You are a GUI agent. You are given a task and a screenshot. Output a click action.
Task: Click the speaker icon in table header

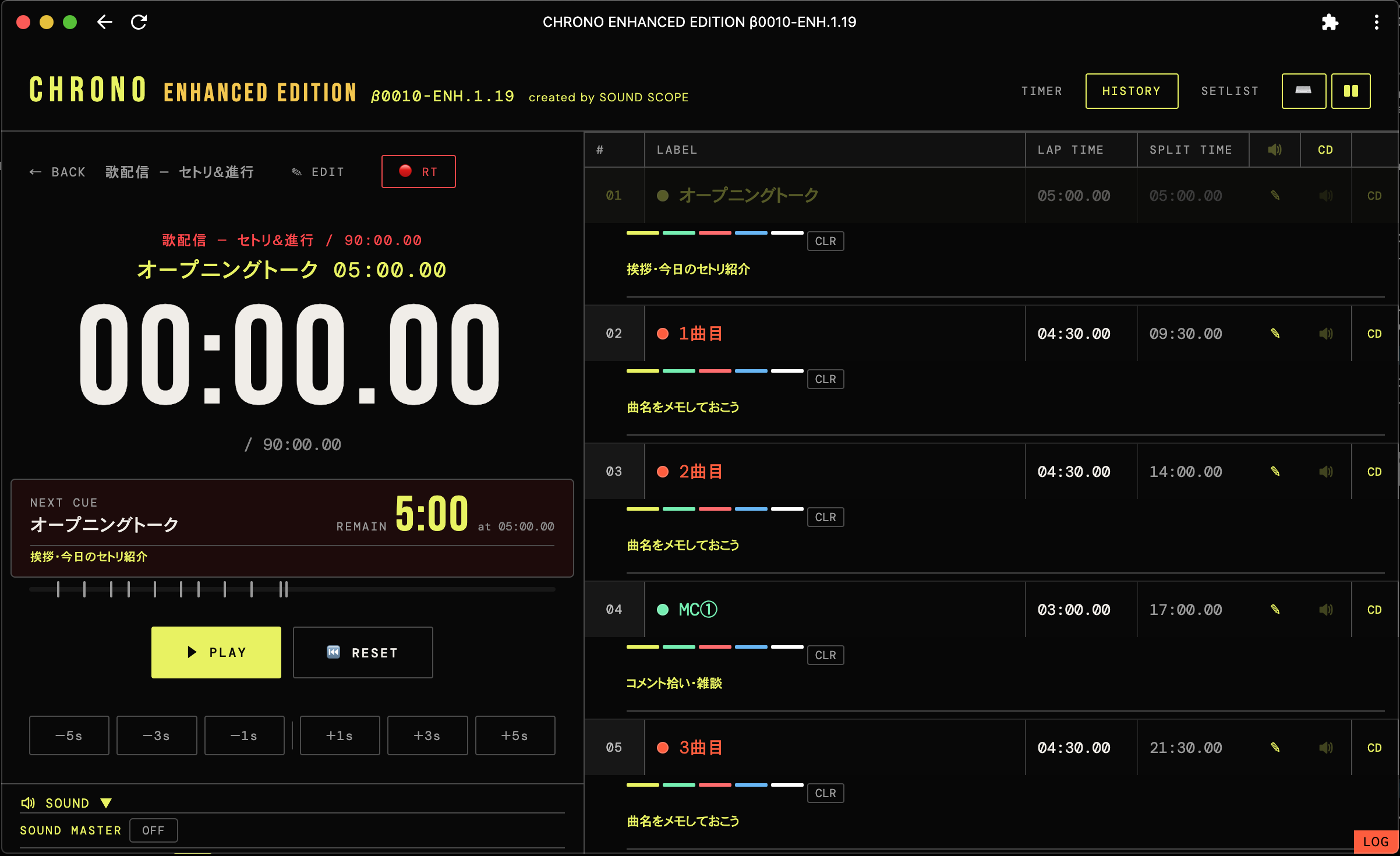[1274, 150]
